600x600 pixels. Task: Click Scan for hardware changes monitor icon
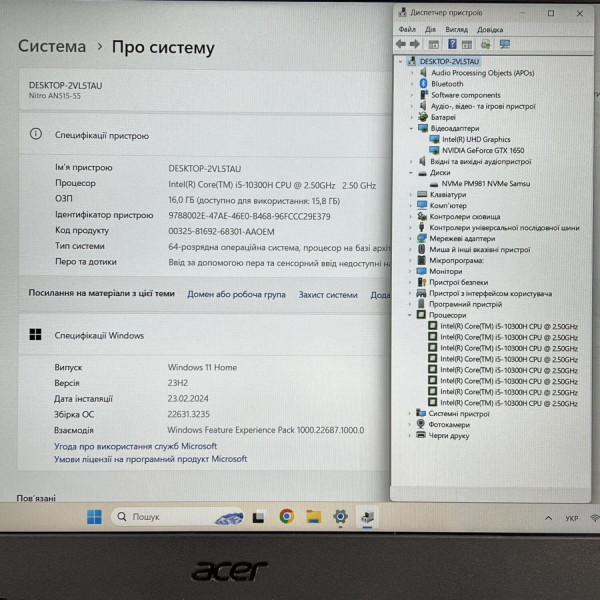505,44
